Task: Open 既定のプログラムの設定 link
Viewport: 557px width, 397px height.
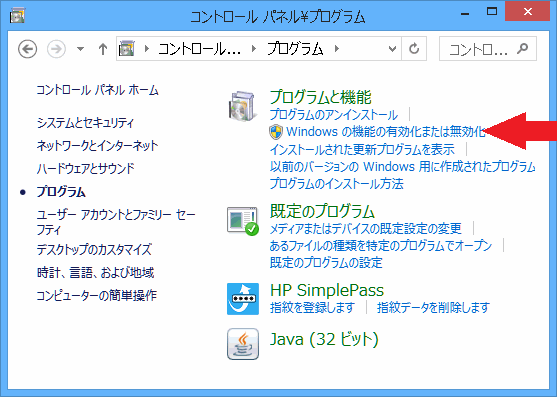Action: (x=326, y=263)
